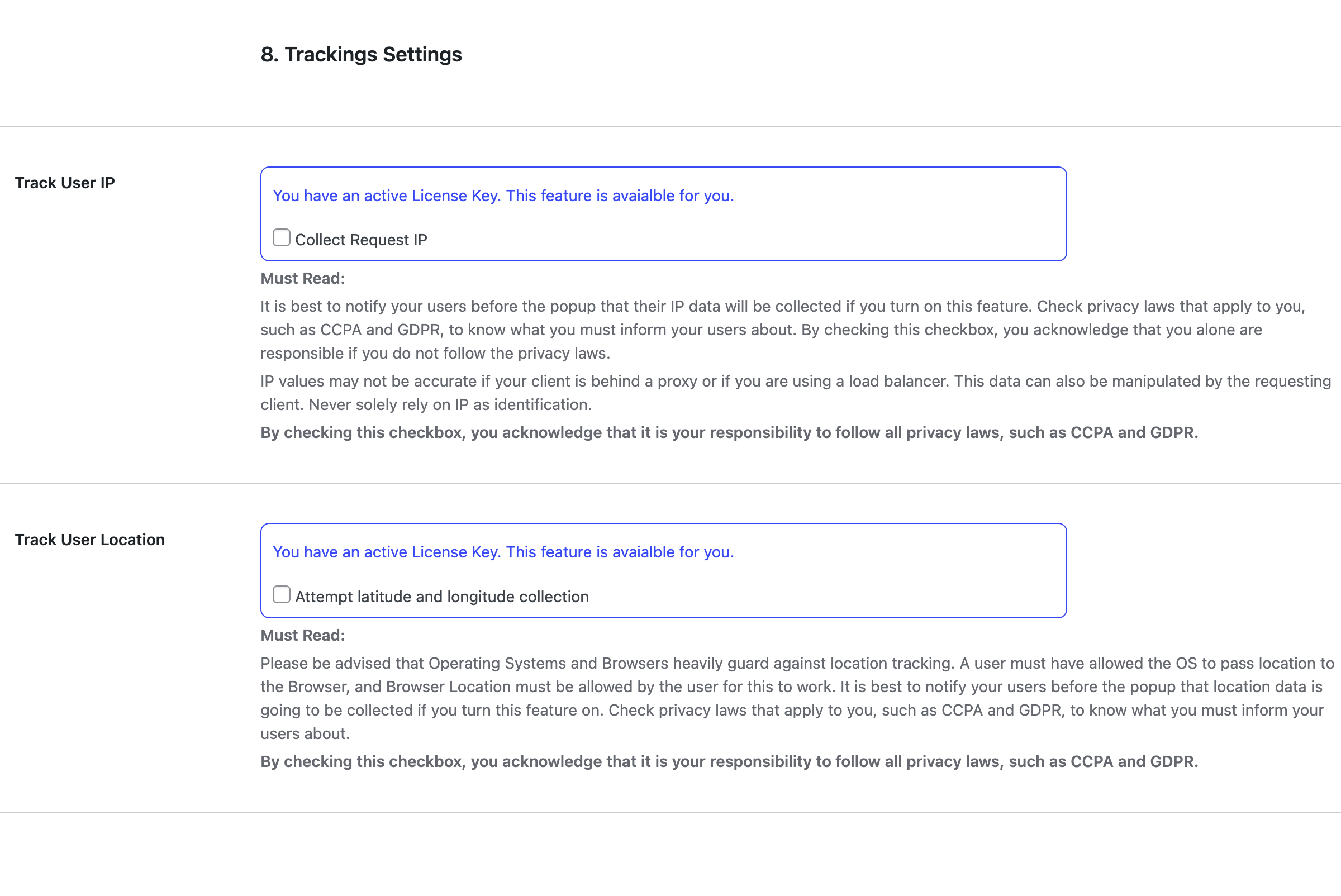Tick the latitude and longitude collection checkbox
This screenshot has width=1341, height=896.
click(281, 595)
